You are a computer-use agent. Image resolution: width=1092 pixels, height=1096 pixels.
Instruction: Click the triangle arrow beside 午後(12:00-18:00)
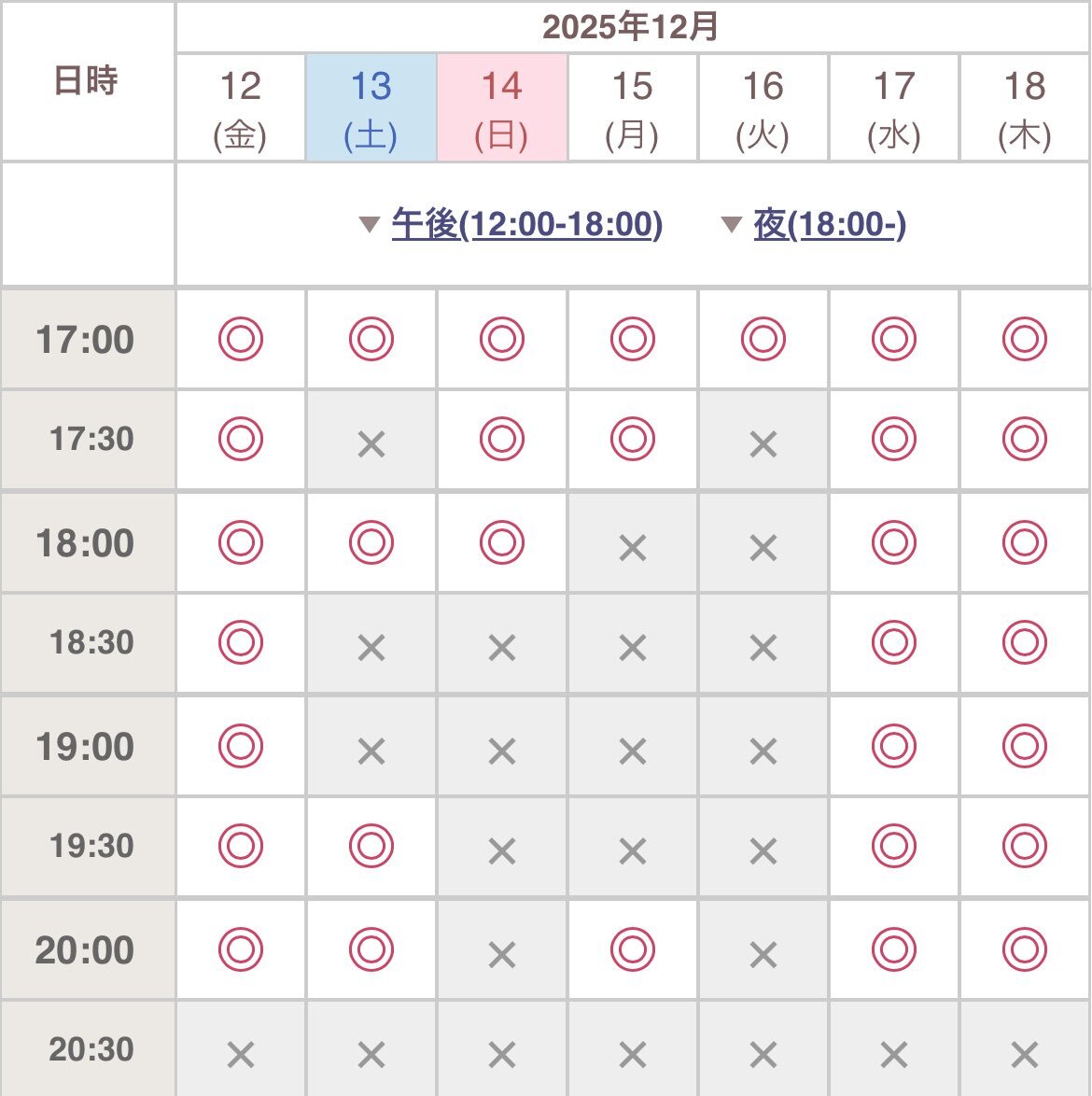click(370, 225)
